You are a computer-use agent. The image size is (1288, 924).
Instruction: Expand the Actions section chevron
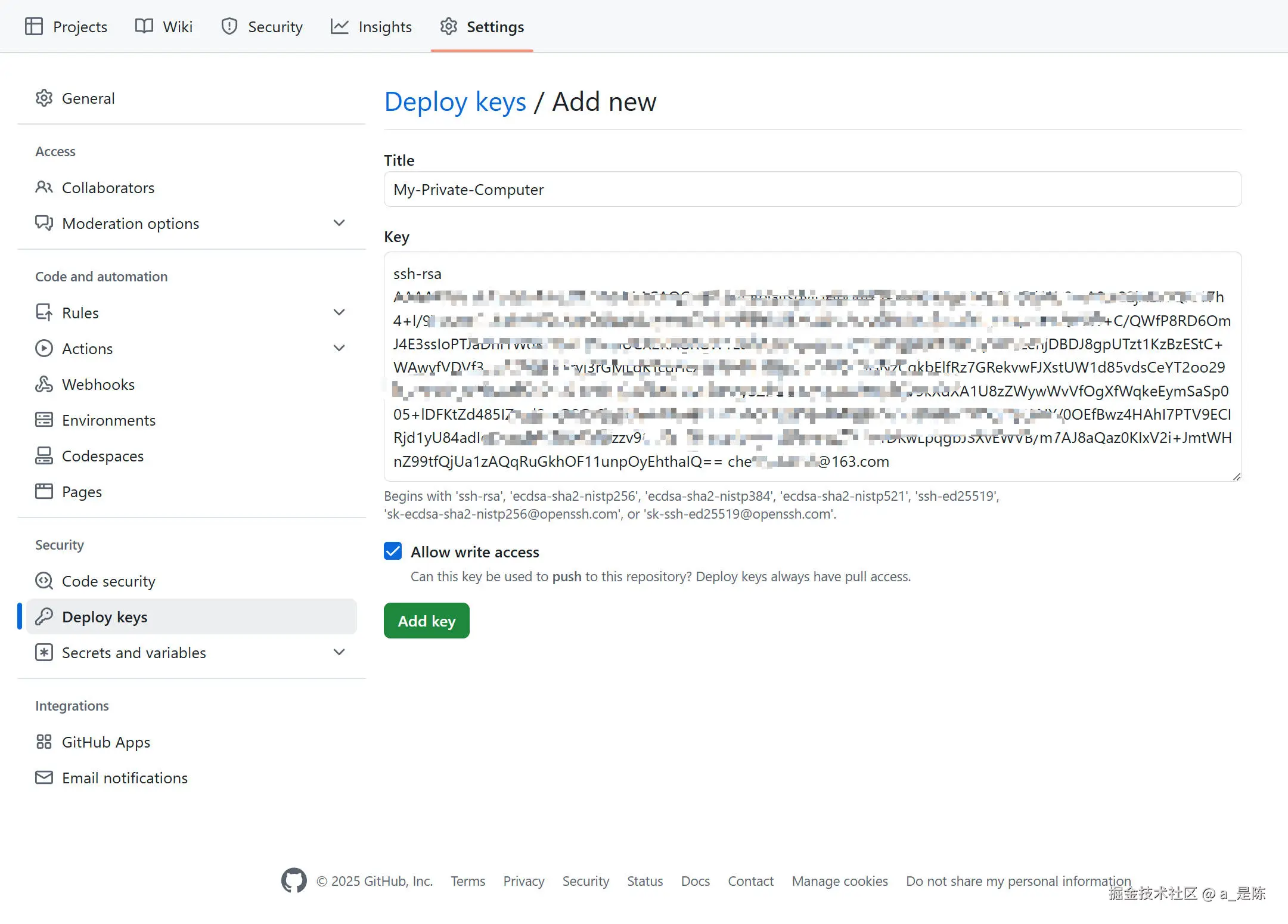[x=339, y=349]
